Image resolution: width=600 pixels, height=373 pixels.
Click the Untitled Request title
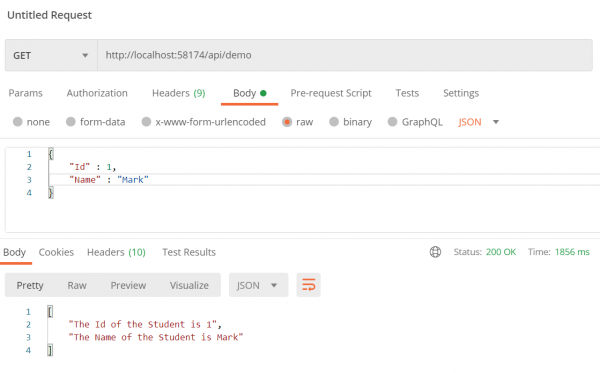(49, 15)
